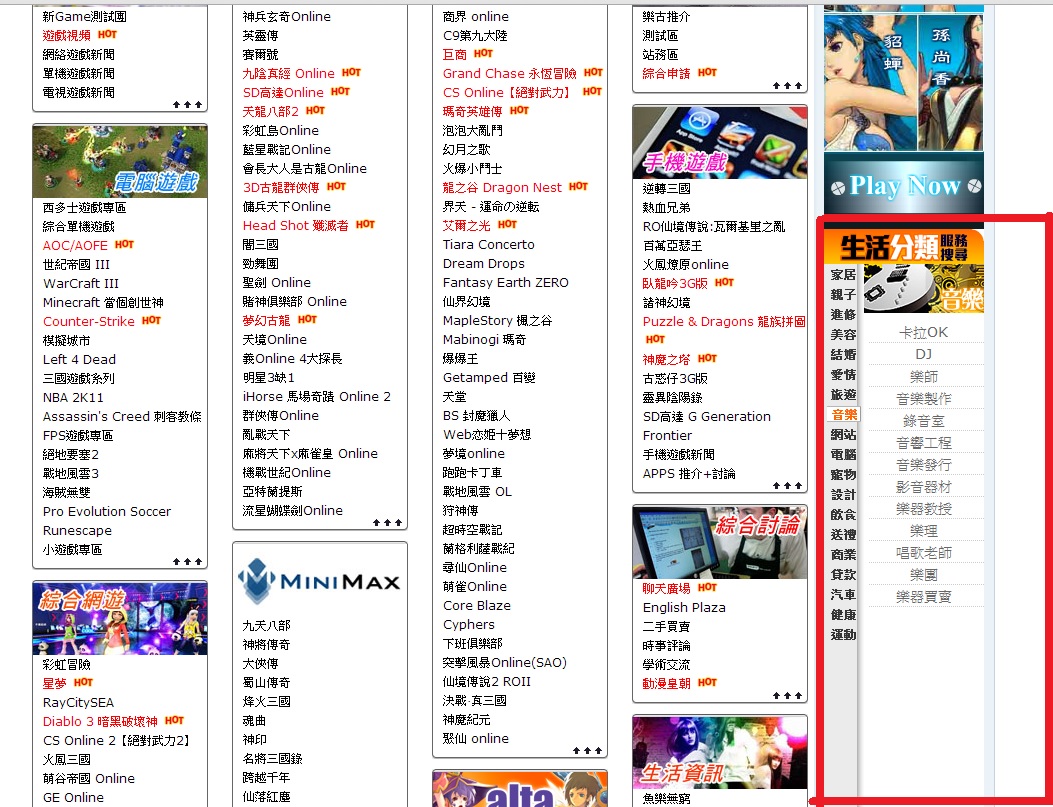Viewport: 1053px width, 807px height.
Task: Open the Minecraft 當個創世神 forum
Action: coord(103,303)
